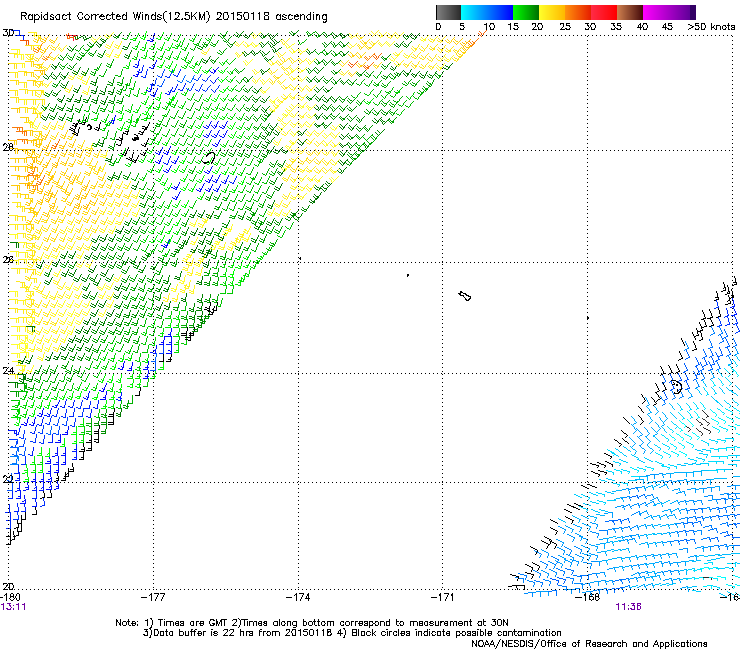Click the latitude label '24' on the left axis
The image size is (740, 650).
click(8, 371)
